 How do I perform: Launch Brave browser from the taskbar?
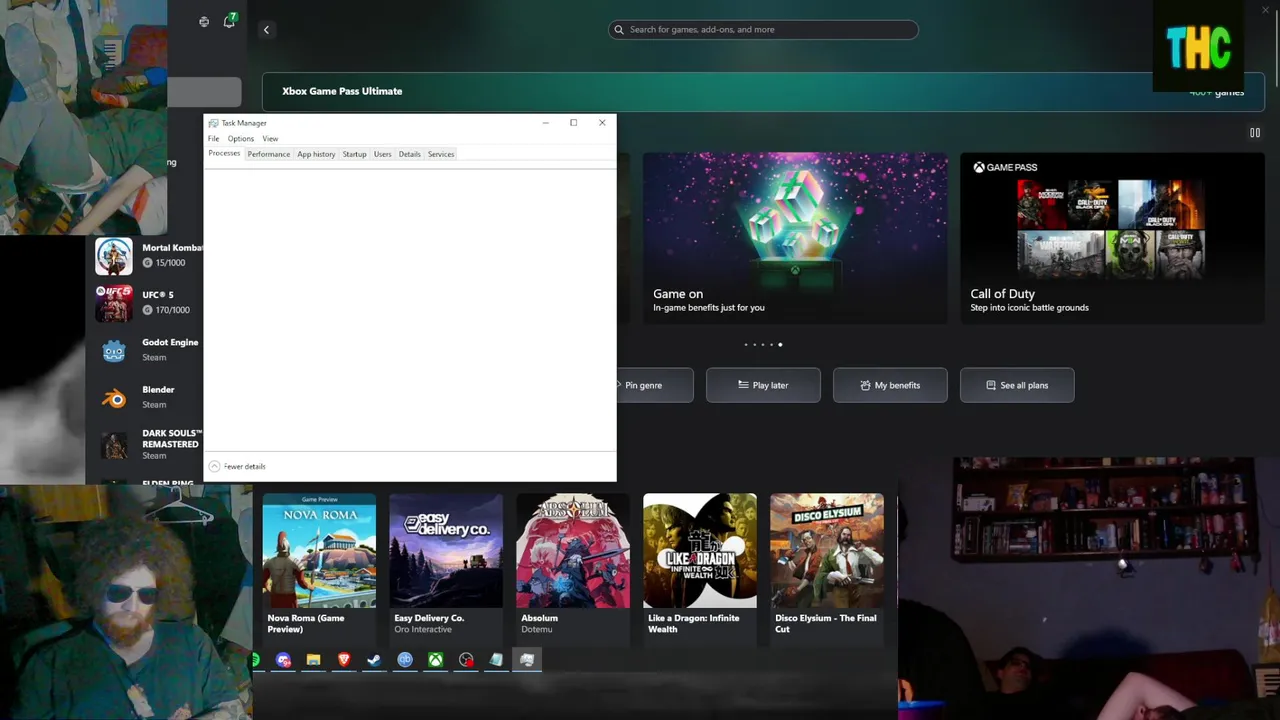coord(344,660)
